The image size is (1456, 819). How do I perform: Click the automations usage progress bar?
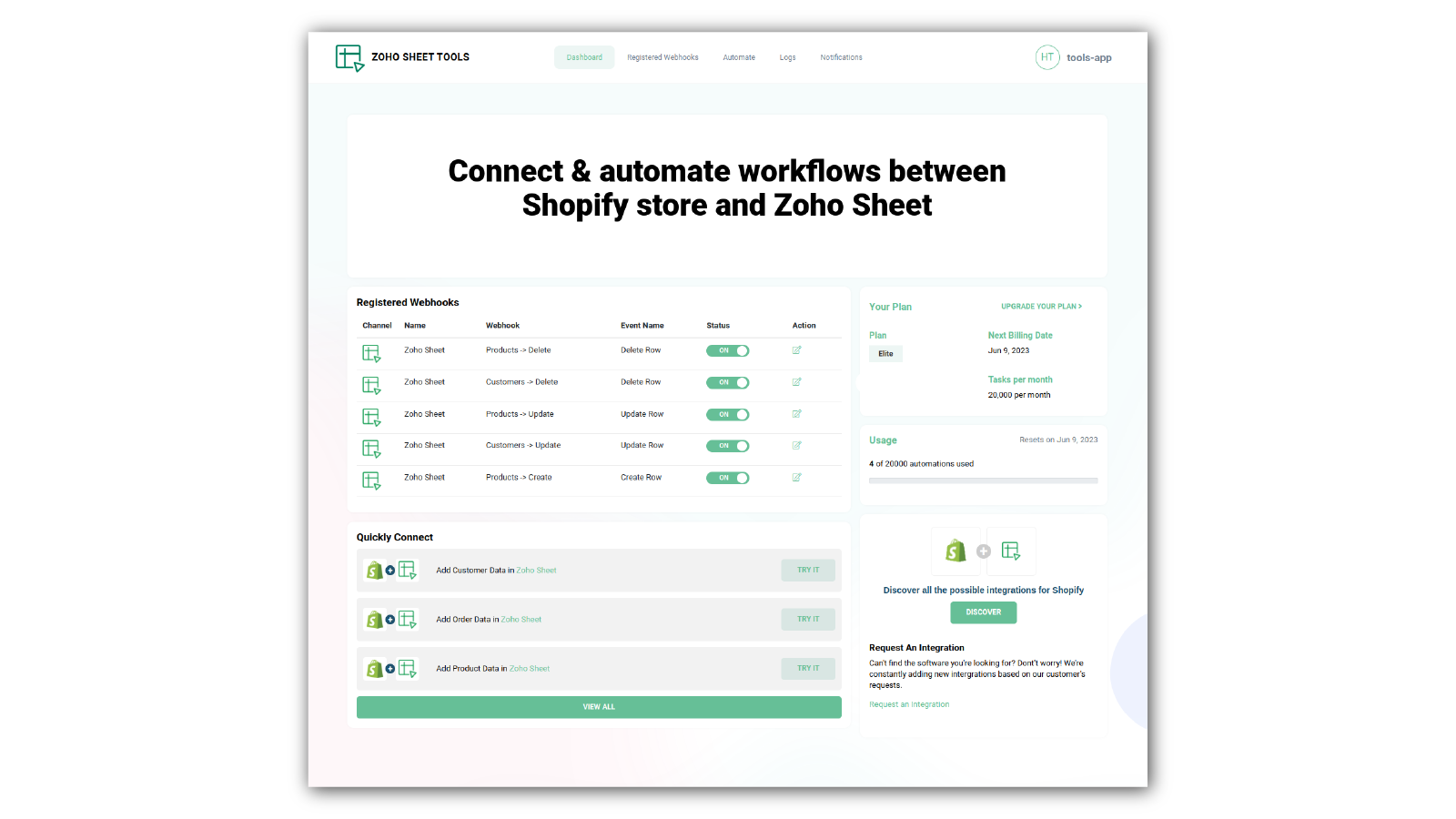[x=983, y=480]
